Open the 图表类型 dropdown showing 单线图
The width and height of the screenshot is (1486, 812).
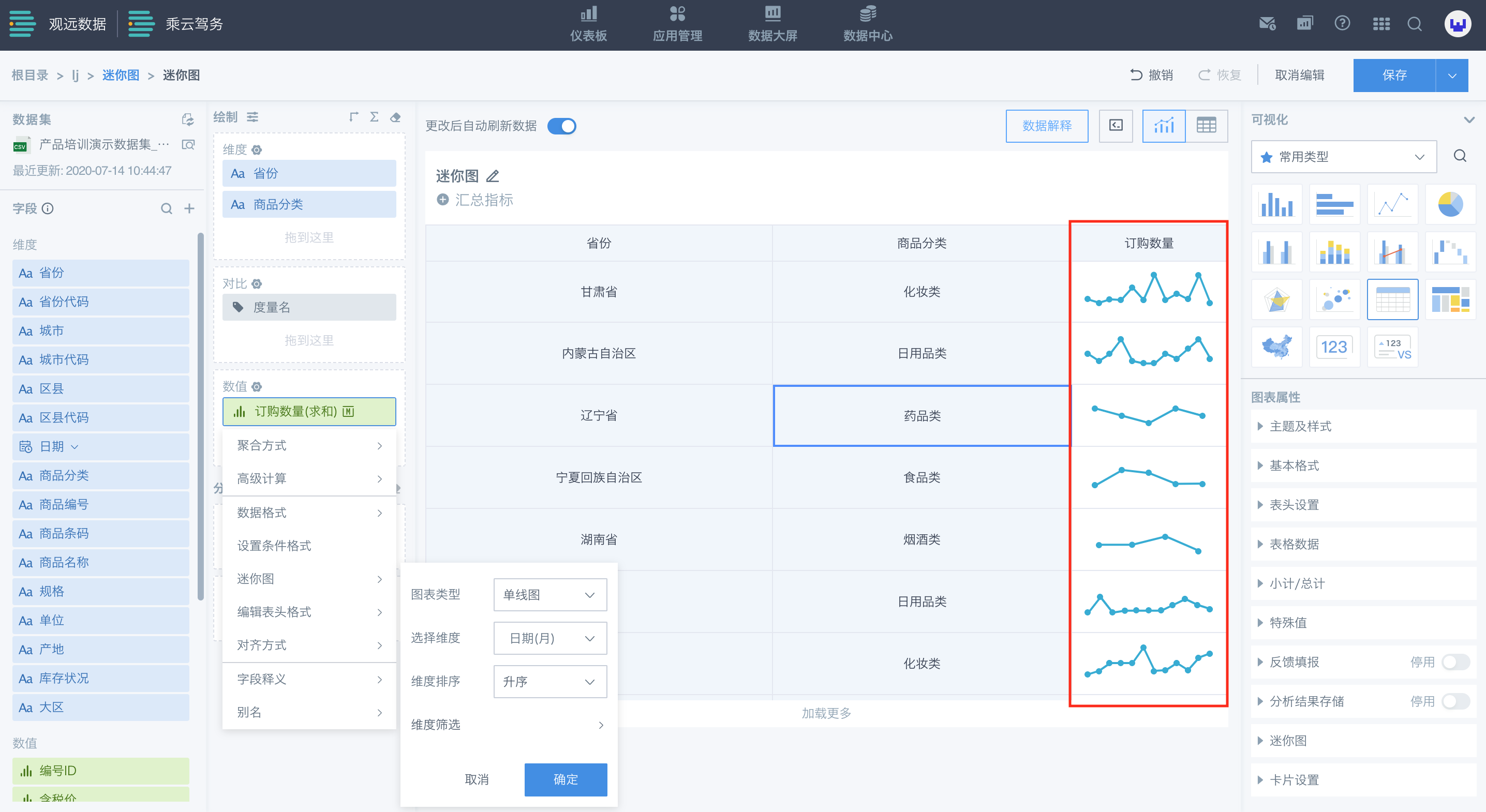pos(550,595)
